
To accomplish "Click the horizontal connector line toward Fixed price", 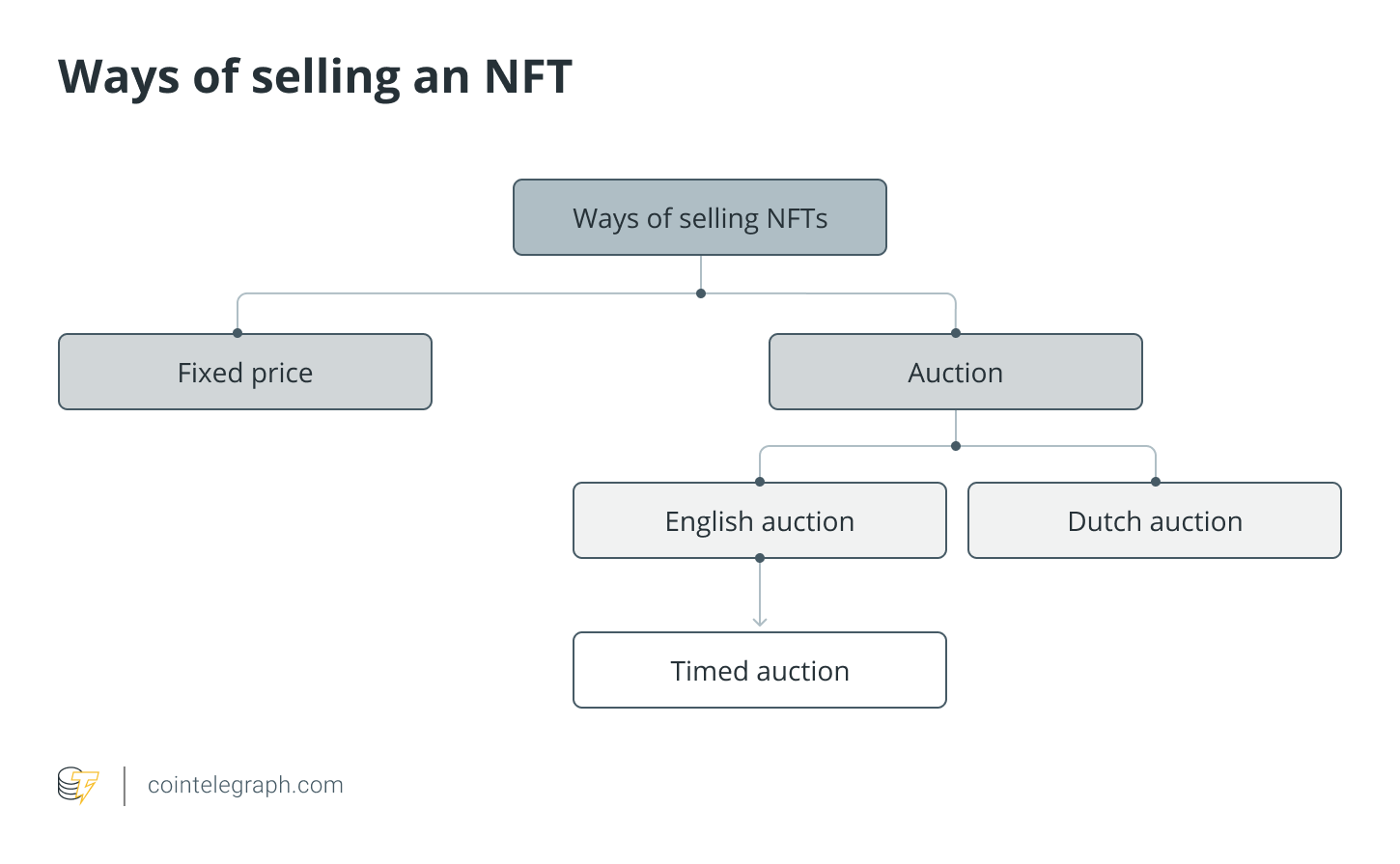I will pos(469,293).
